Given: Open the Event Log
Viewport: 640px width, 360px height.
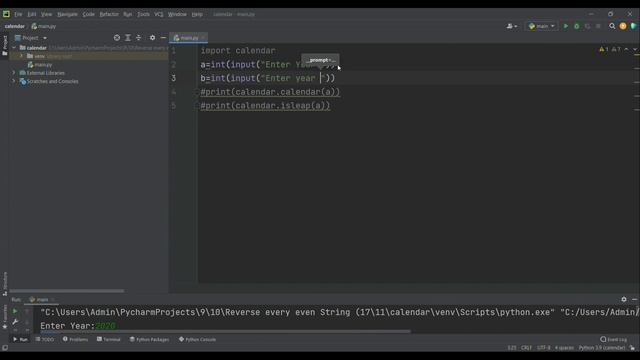Looking at the screenshot, I should 614,339.
